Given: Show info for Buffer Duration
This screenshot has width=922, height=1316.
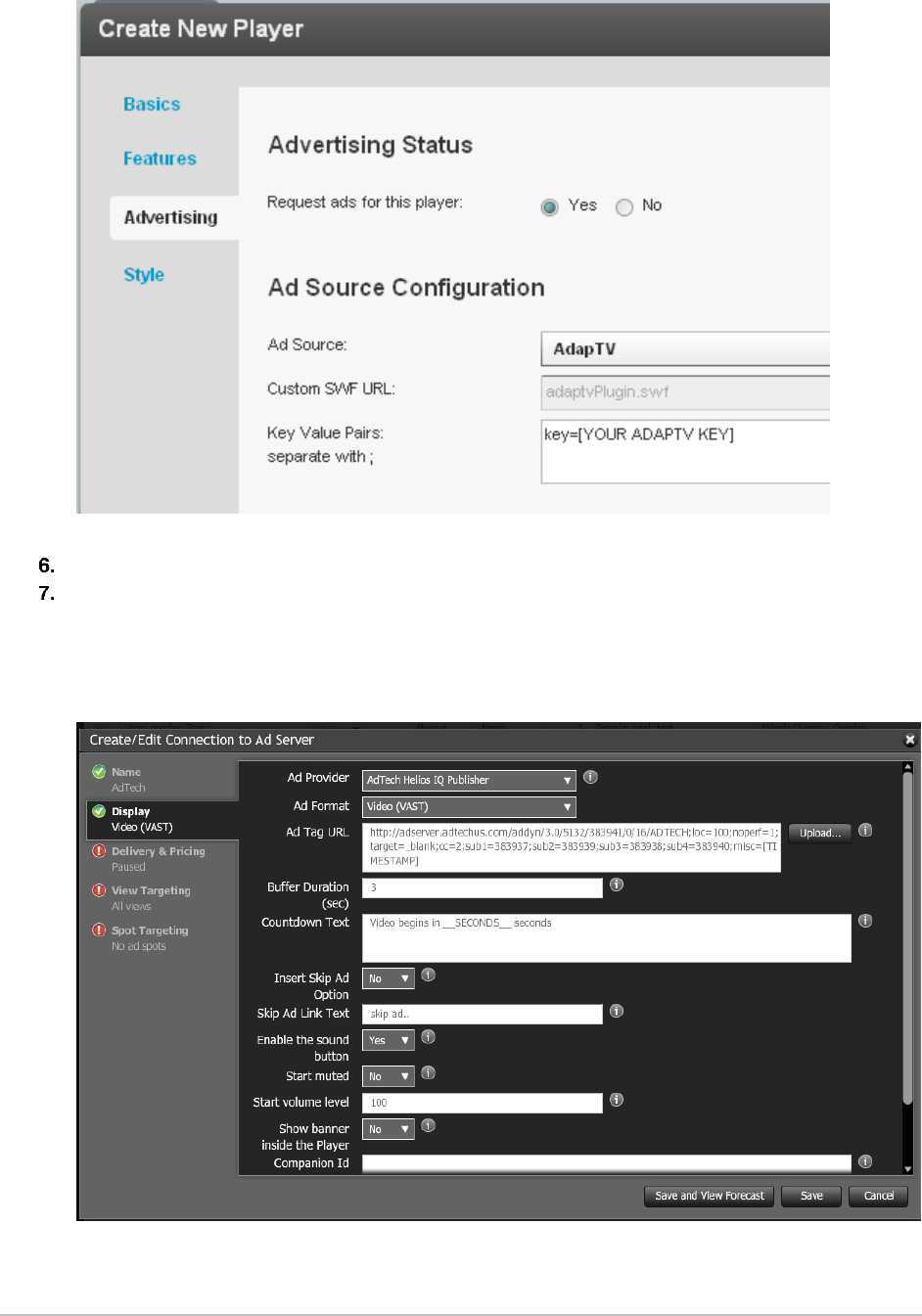Looking at the screenshot, I should point(617,885).
